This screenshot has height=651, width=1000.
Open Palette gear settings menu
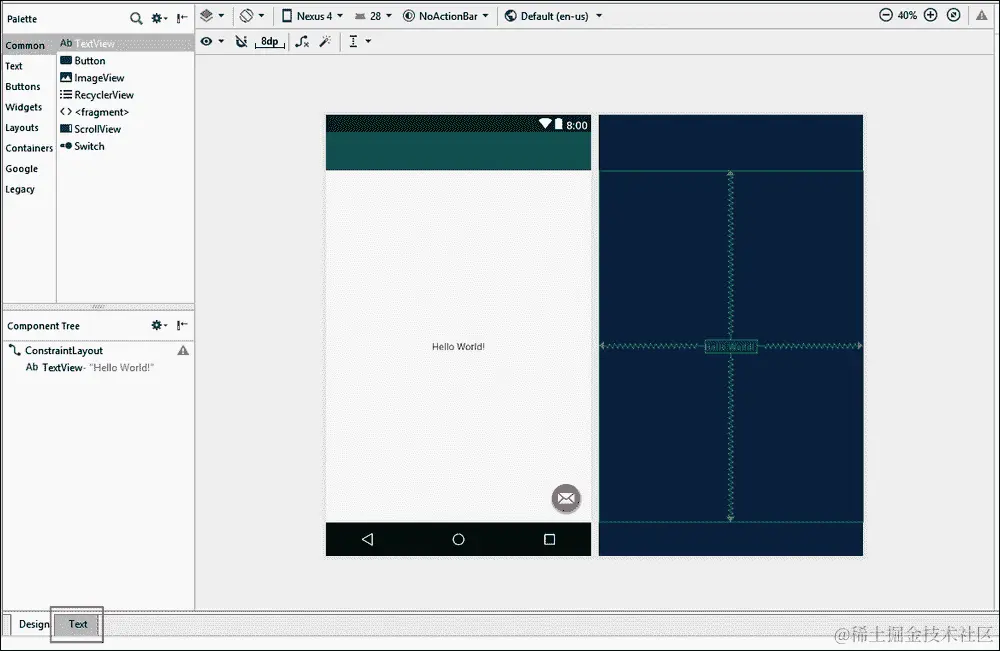click(x=159, y=18)
